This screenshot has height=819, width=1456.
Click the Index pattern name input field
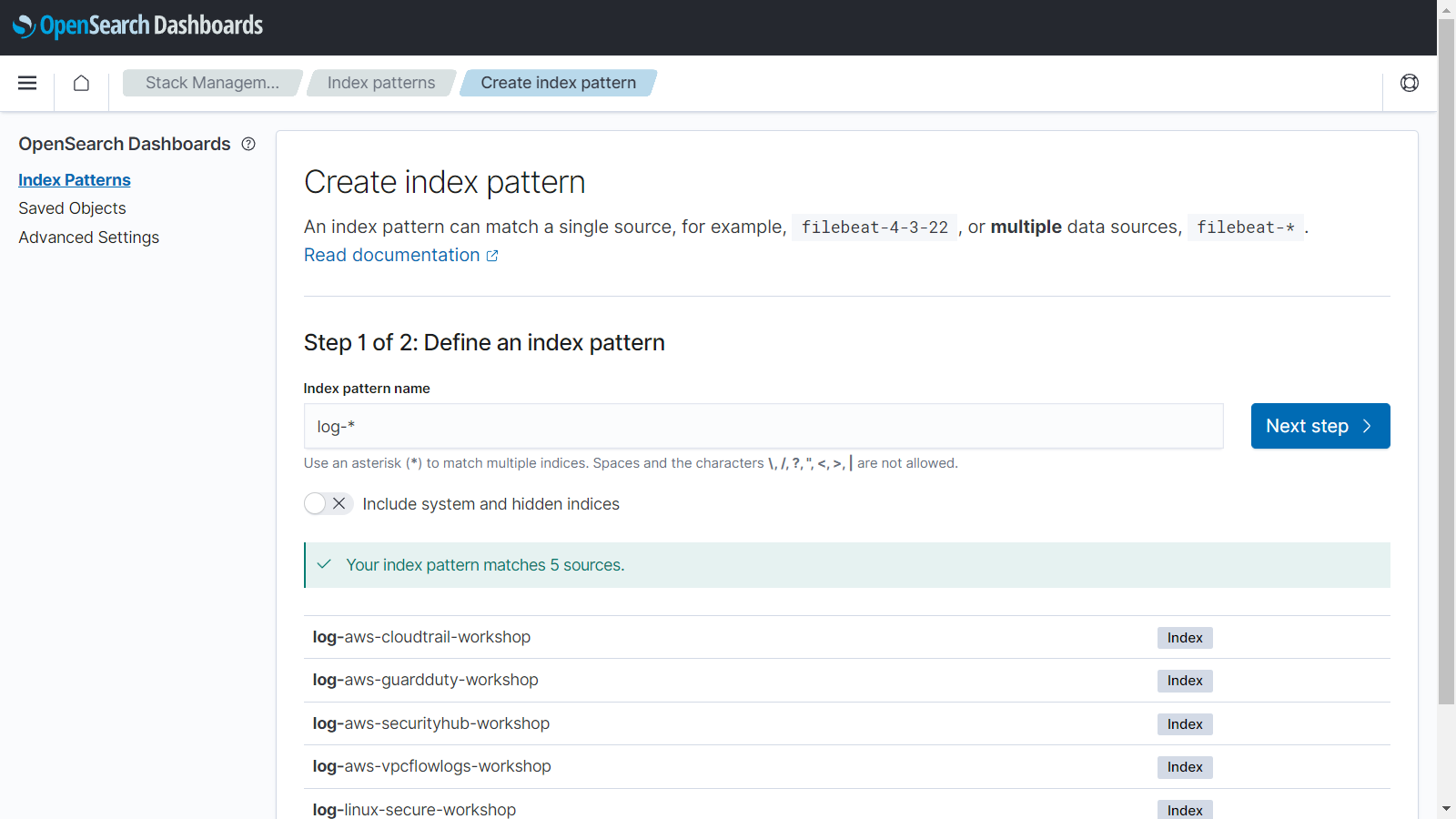[763, 426]
